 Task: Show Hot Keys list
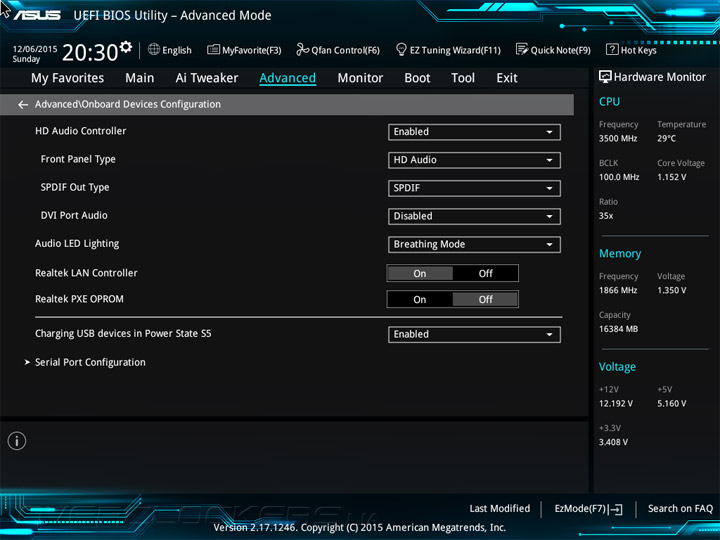[x=631, y=50]
